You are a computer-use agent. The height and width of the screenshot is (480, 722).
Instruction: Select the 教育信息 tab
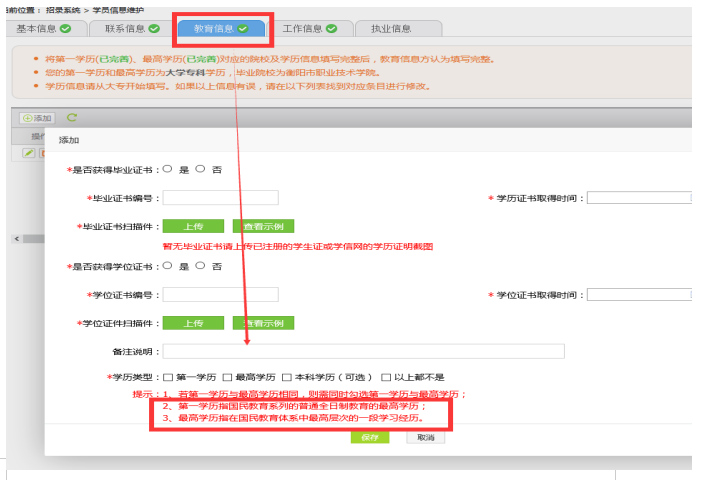pos(221,29)
